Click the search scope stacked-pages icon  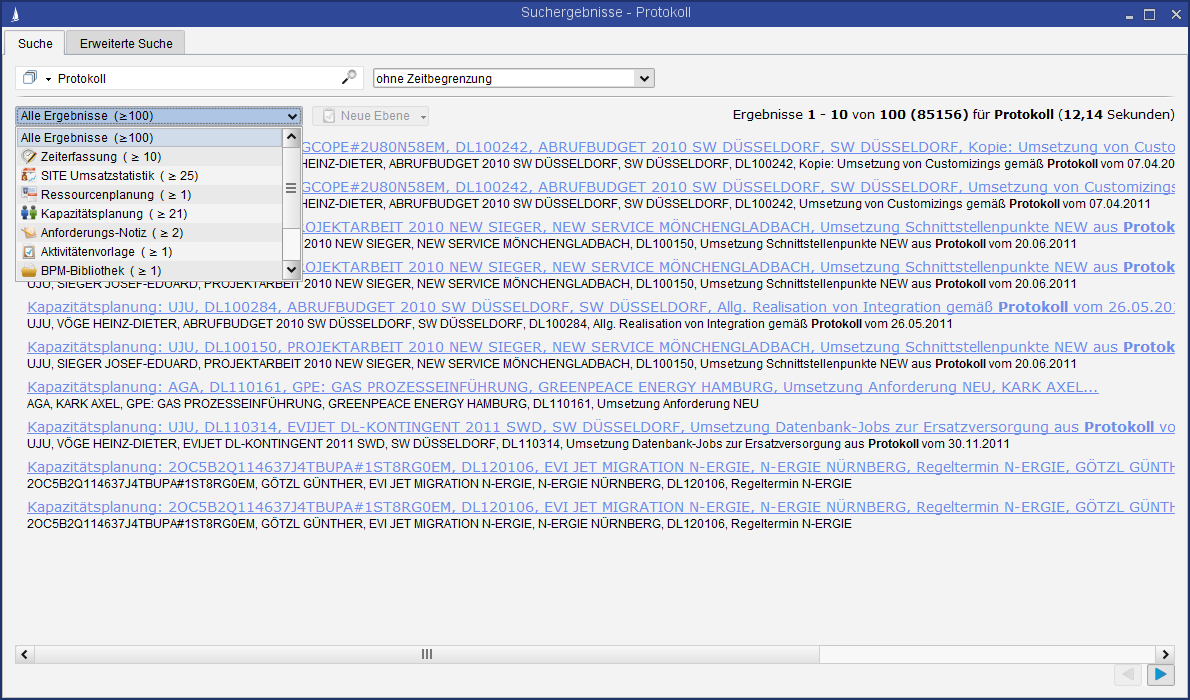[x=29, y=78]
